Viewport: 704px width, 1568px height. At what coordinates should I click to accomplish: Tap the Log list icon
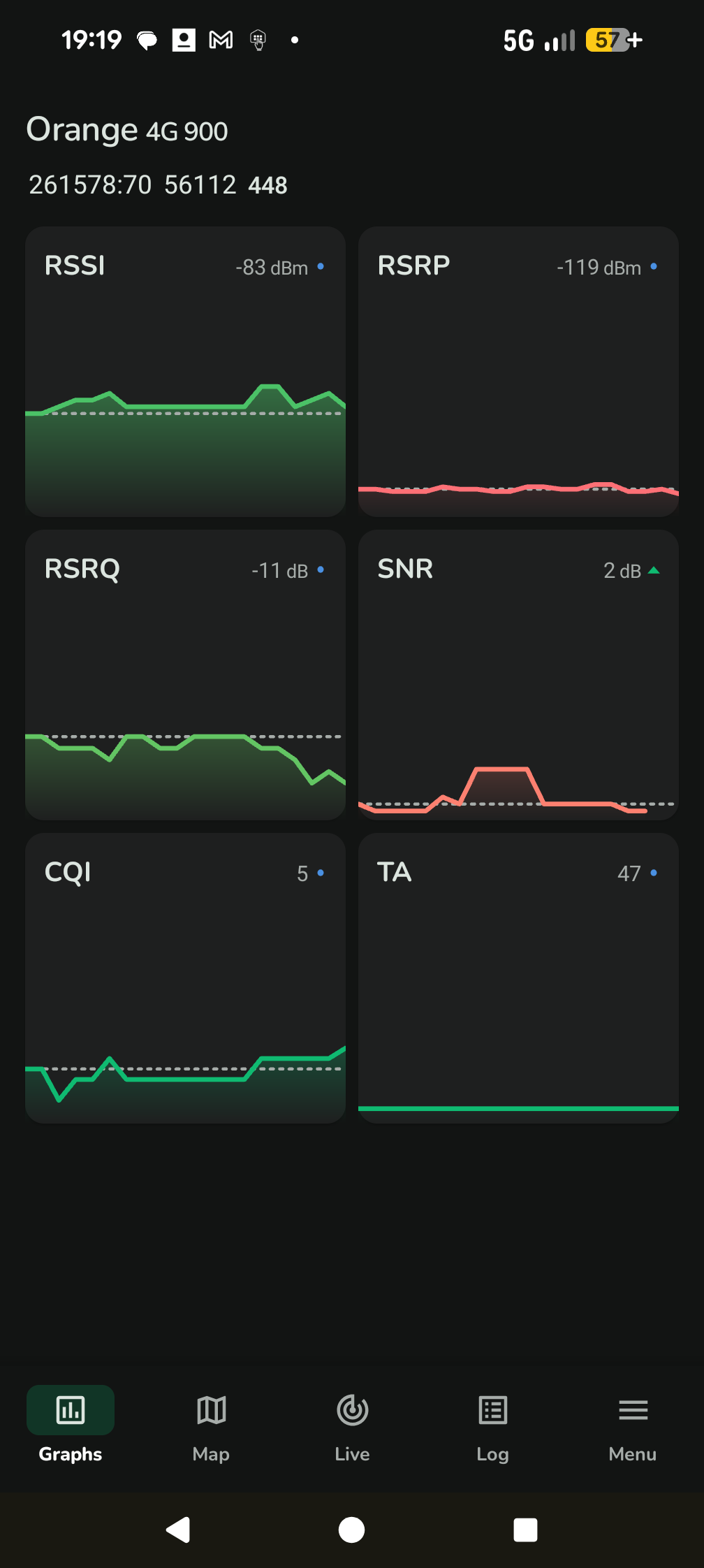pyautogui.click(x=492, y=1410)
